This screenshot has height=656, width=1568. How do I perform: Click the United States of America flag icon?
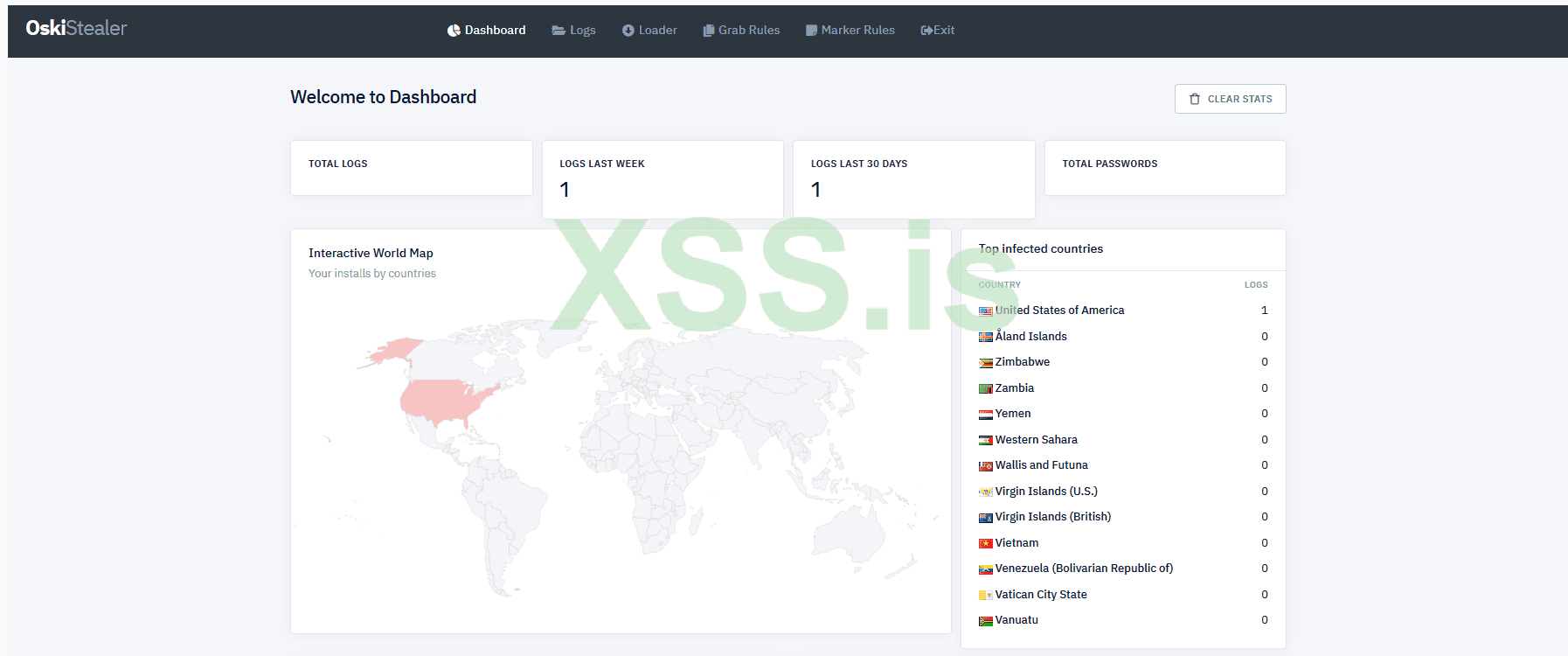[986, 311]
